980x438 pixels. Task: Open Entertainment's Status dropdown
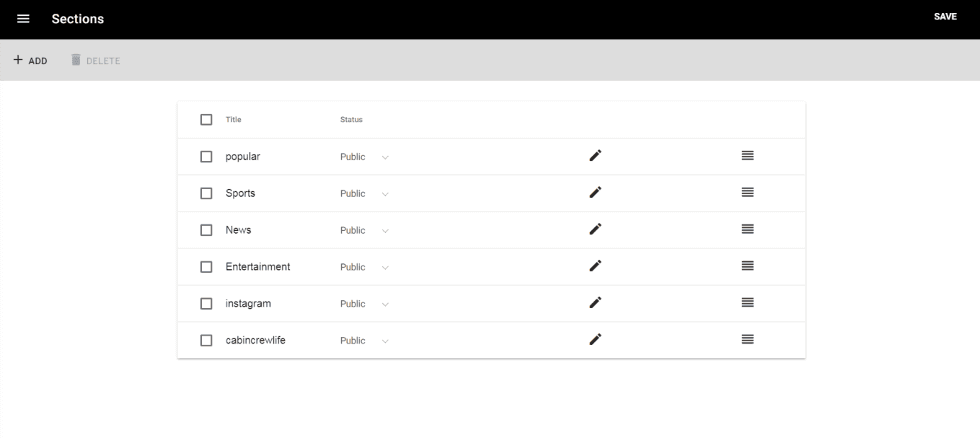point(364,267)
